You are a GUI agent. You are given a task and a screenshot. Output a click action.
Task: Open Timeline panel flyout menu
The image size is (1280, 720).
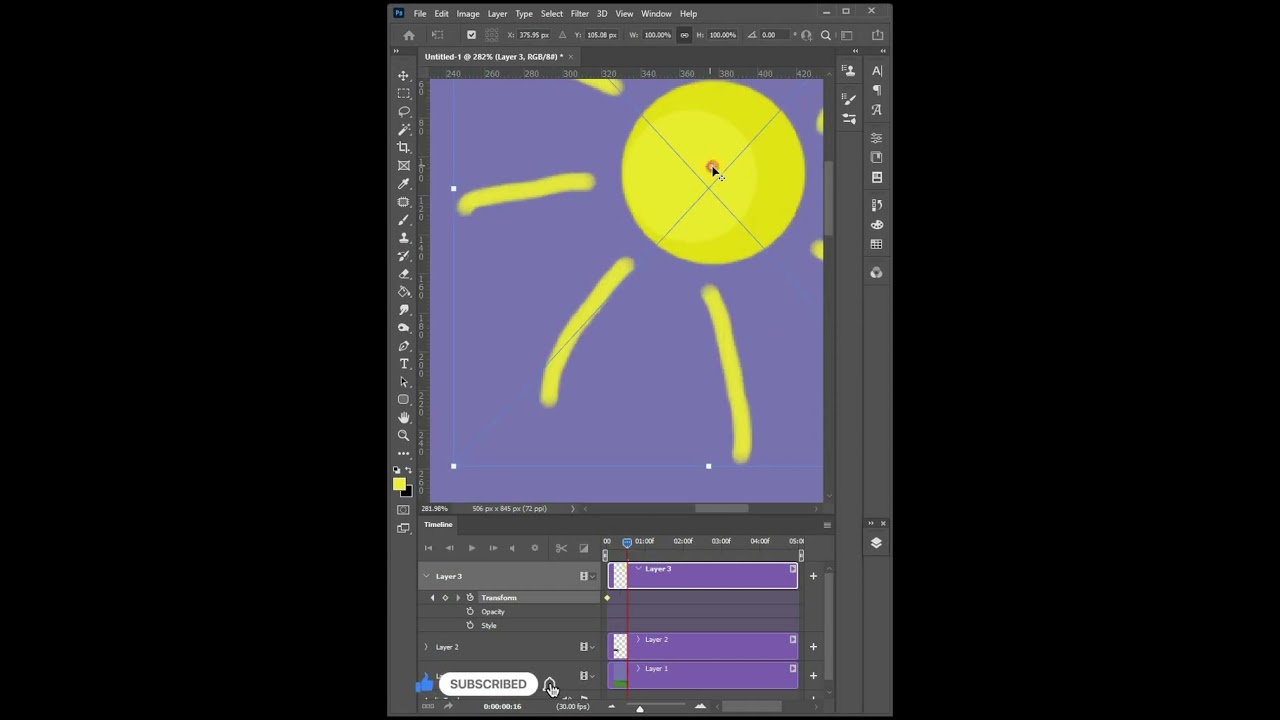tap(827, 525)
